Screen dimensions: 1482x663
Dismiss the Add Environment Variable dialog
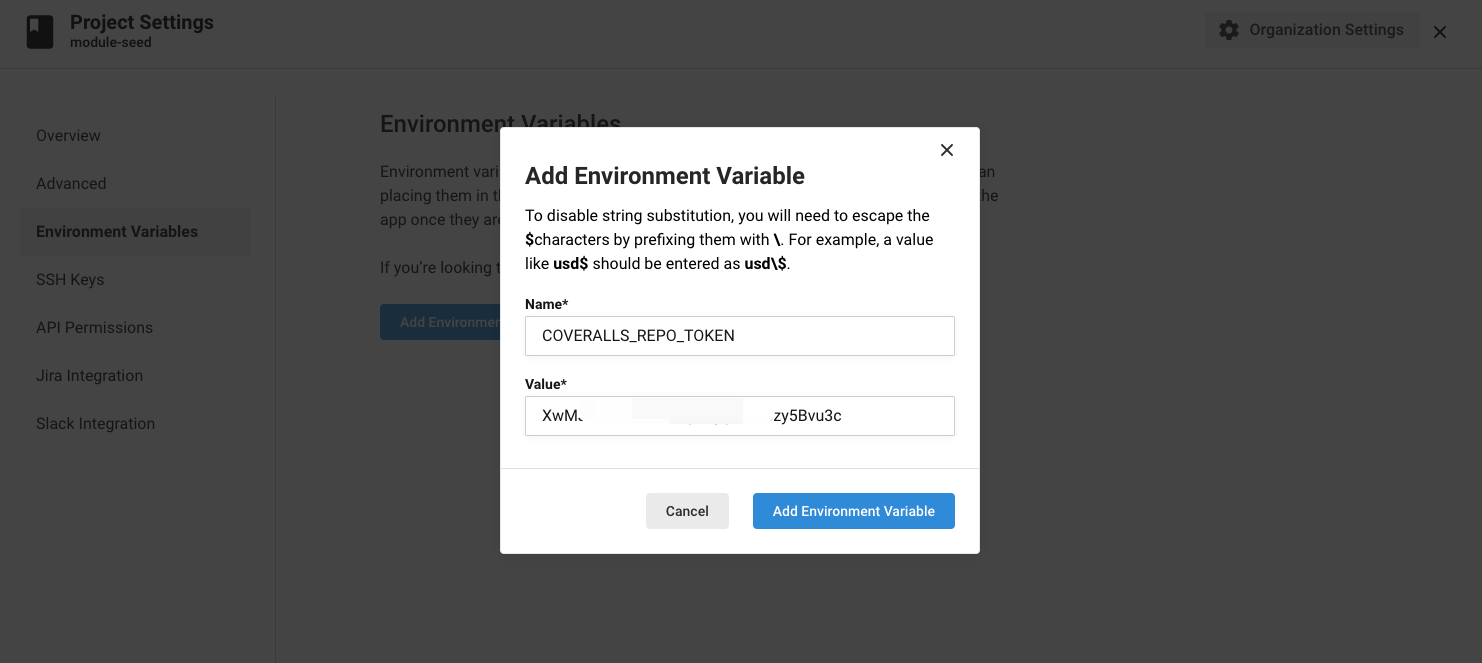click(947, 150)
